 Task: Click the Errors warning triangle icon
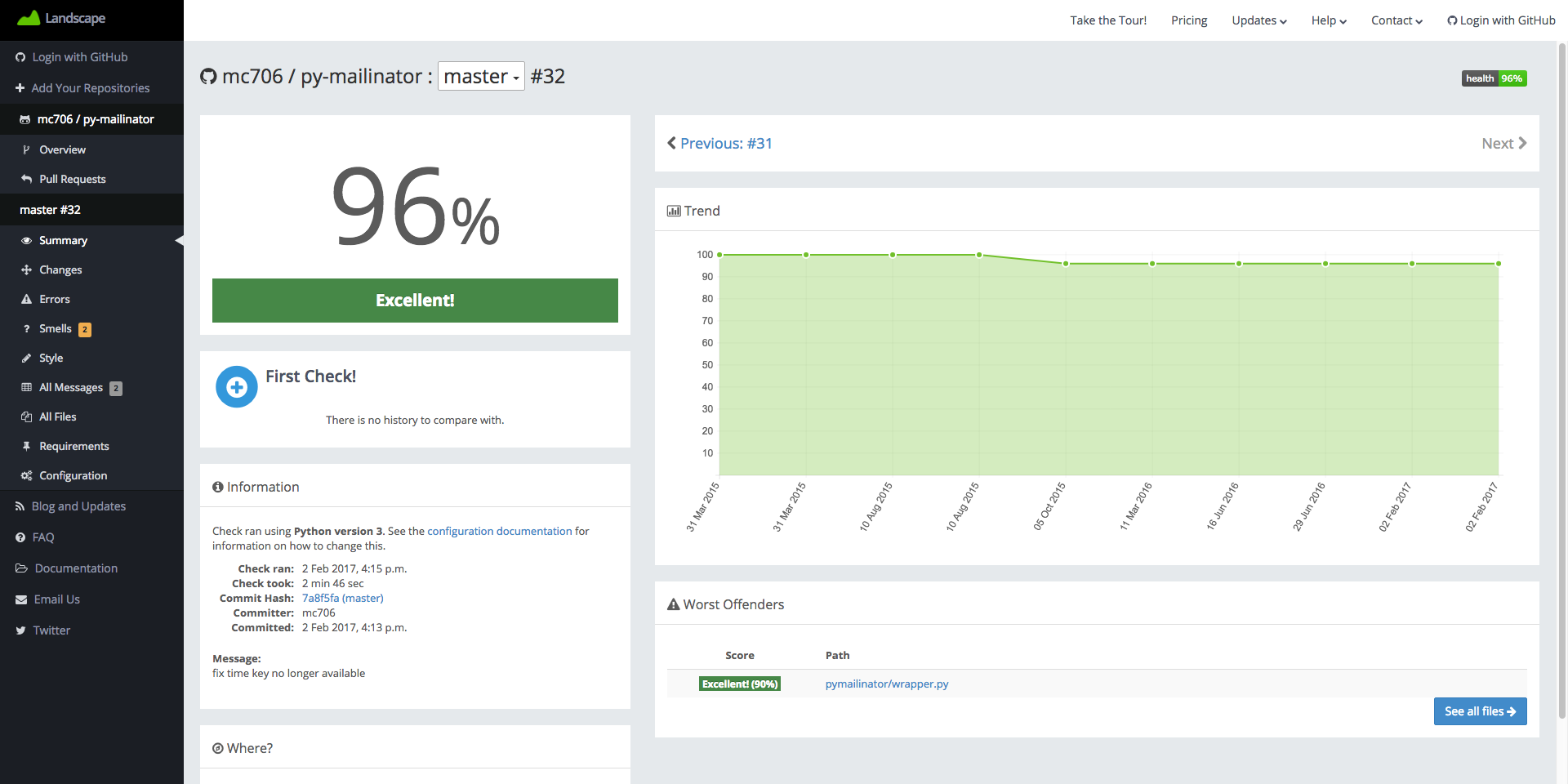(x=26, y=299)
